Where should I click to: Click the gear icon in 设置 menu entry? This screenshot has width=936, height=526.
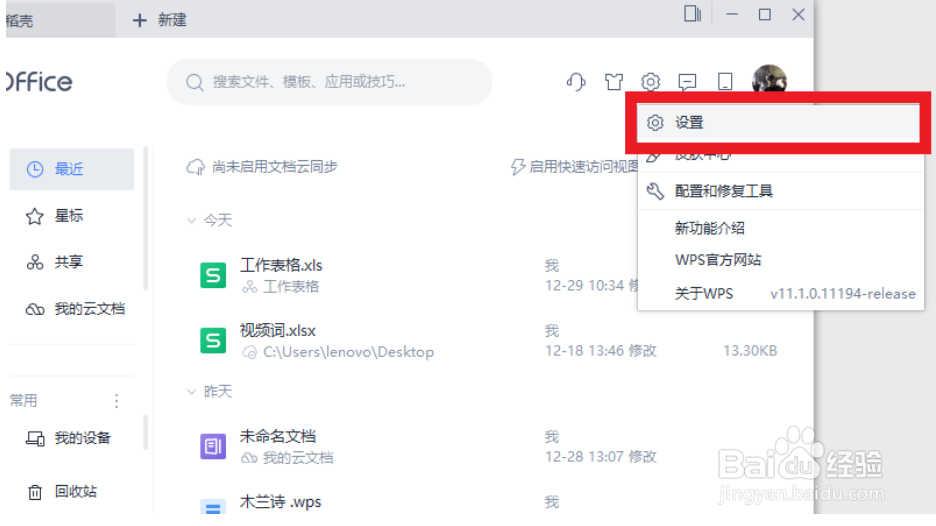655,122
